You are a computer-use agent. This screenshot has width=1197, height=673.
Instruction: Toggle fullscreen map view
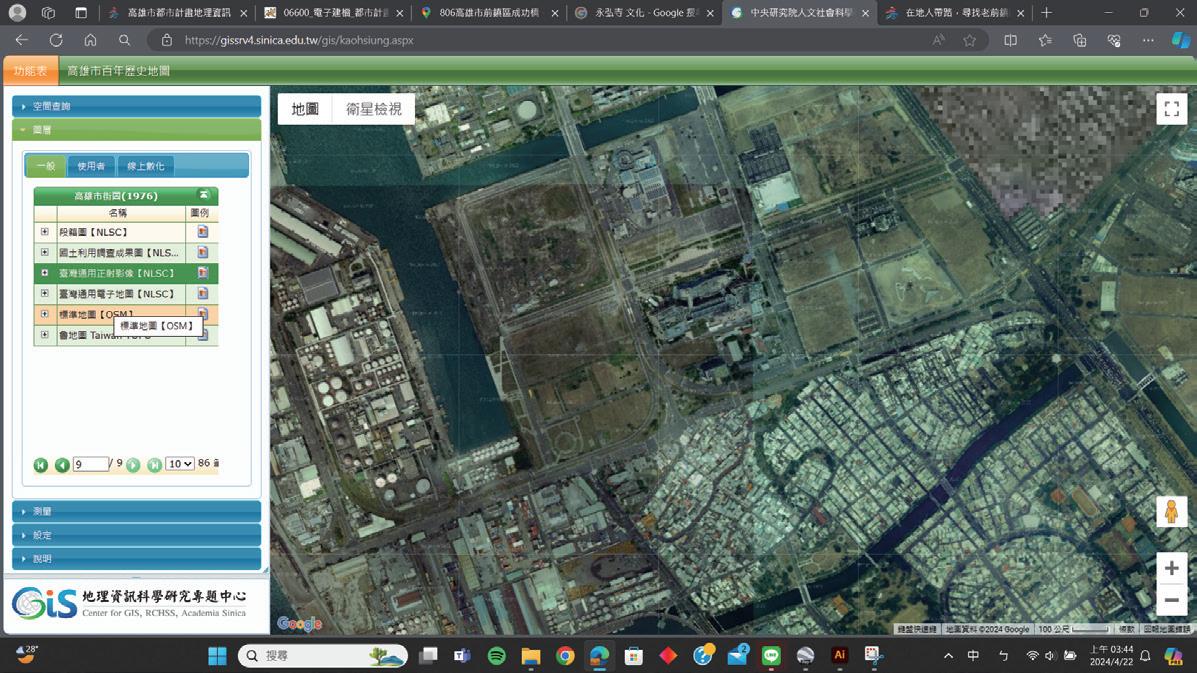click(1171, 109)
